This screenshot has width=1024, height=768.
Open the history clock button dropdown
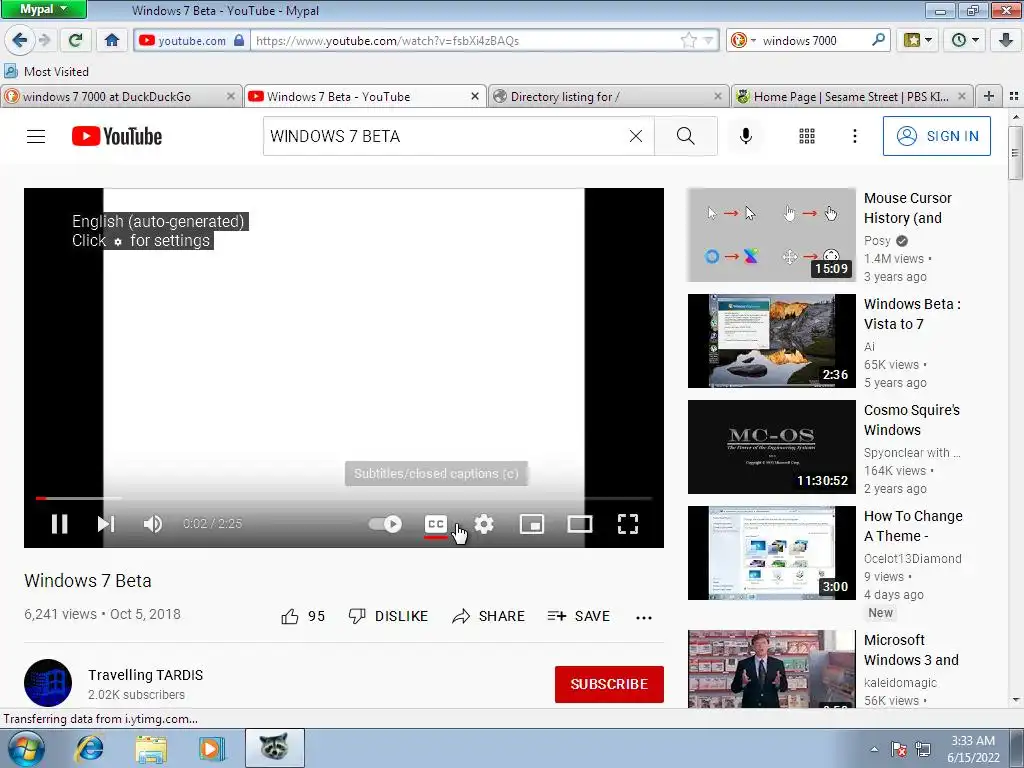point(965,40)
